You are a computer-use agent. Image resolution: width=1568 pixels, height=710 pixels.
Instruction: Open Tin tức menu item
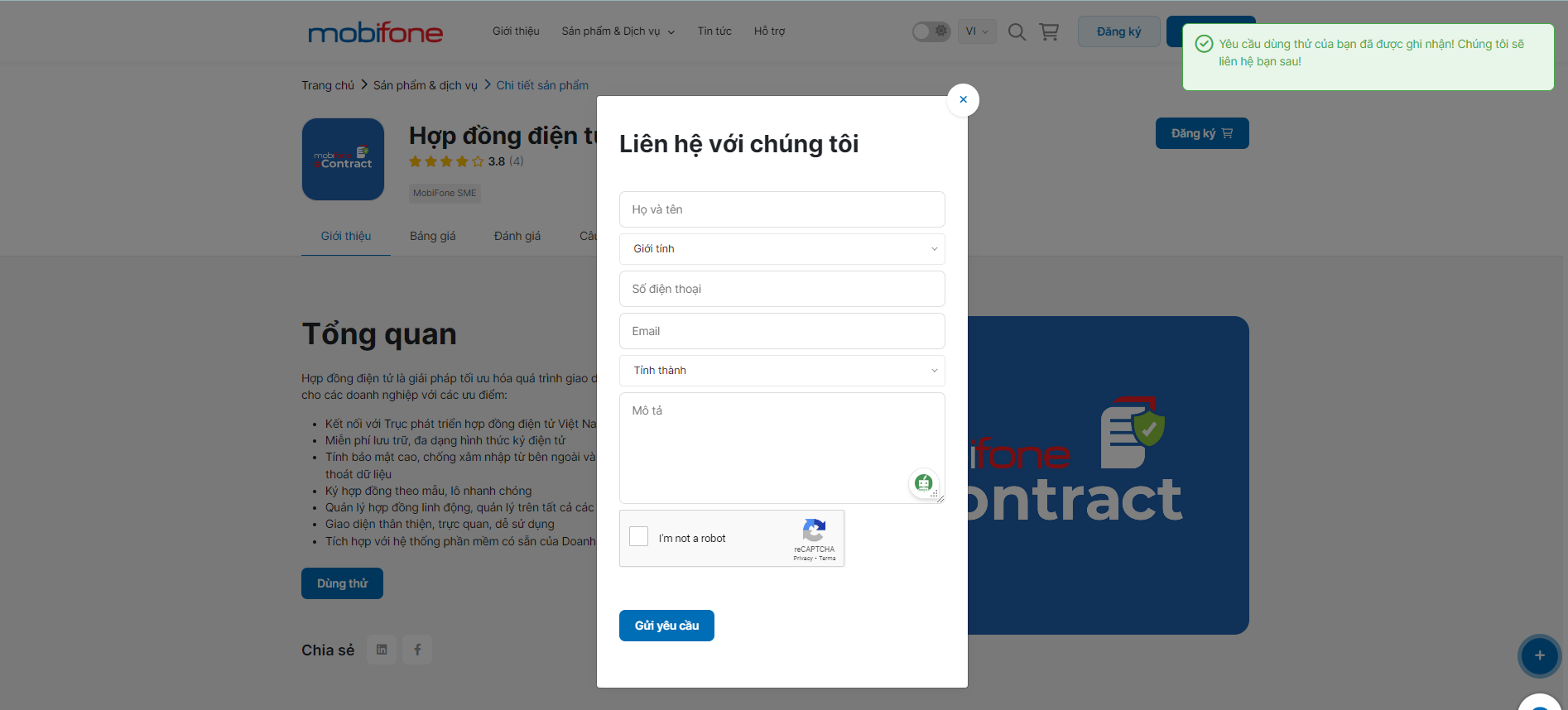tap(714, 31)
